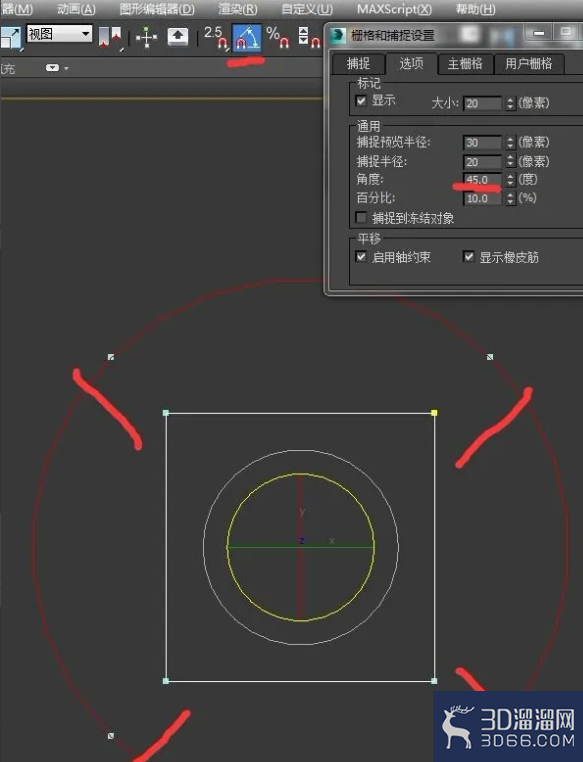Select the yellow vertex of the rectangle
583x762 pixels.
point(434,413)
